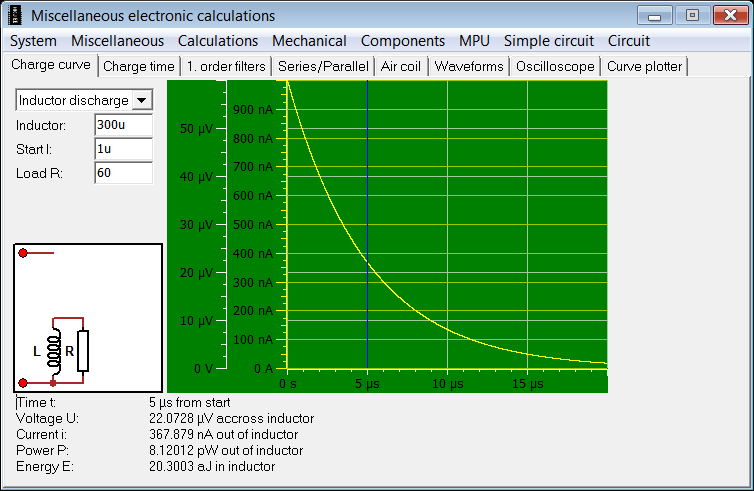The image size is (754, 491).
Task: Open the Simple circuit menu
Action: 549,41
